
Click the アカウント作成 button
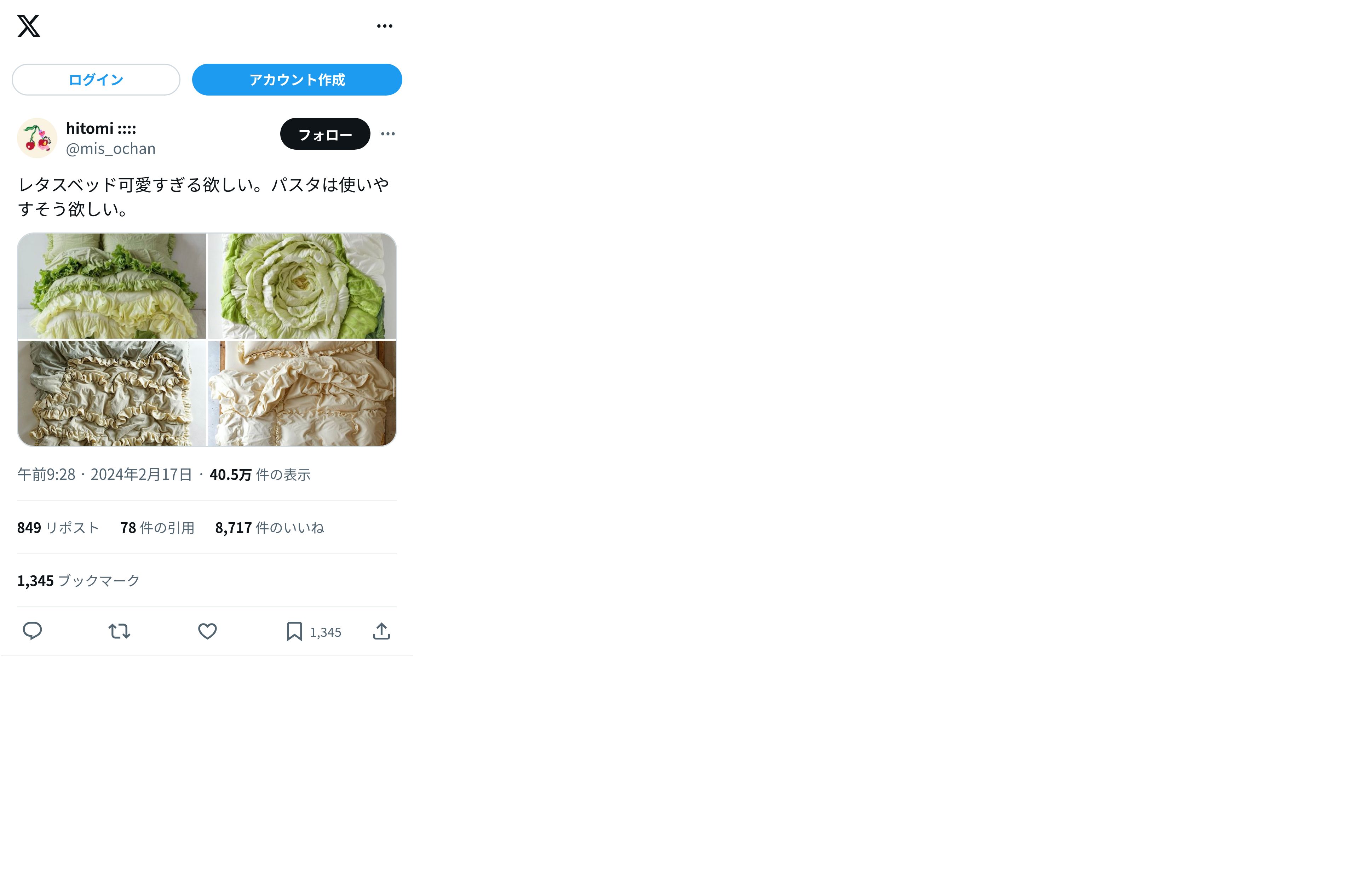click(297, 80)
